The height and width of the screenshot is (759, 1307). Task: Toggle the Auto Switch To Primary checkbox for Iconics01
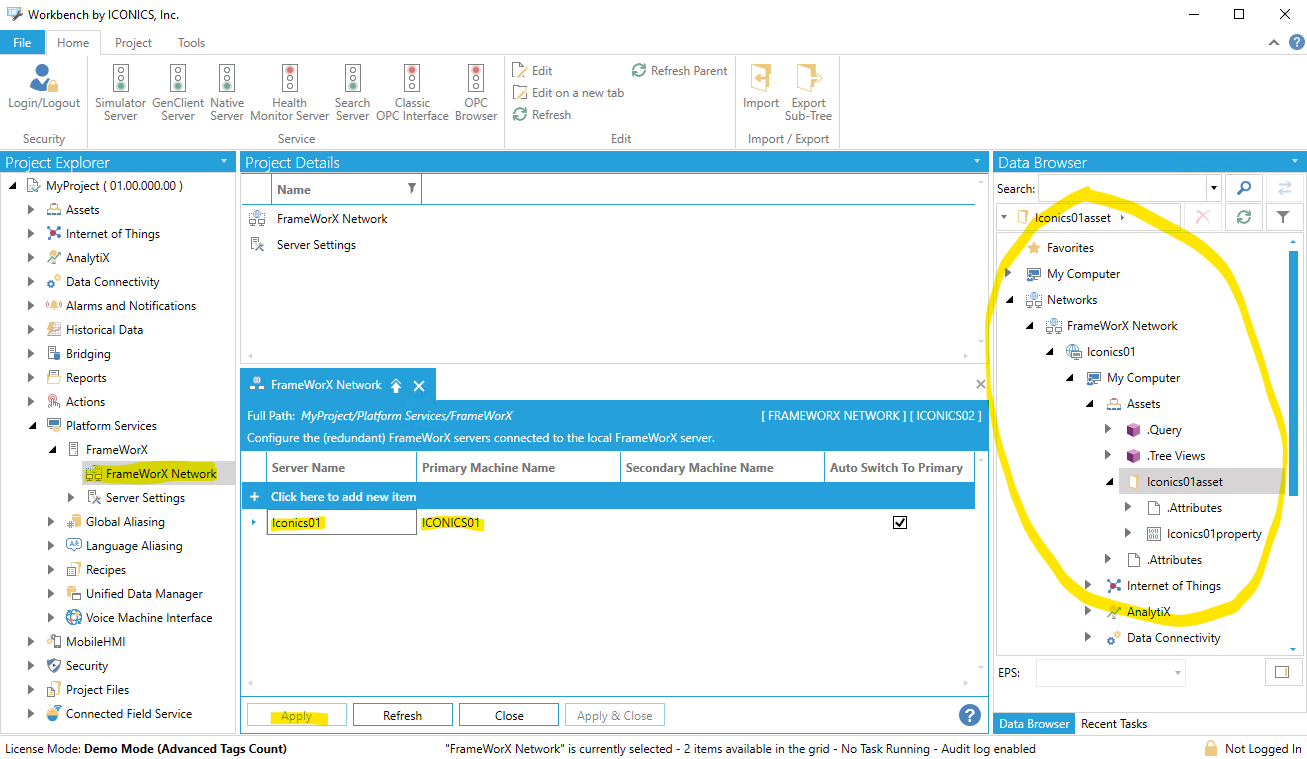(899, 522)
